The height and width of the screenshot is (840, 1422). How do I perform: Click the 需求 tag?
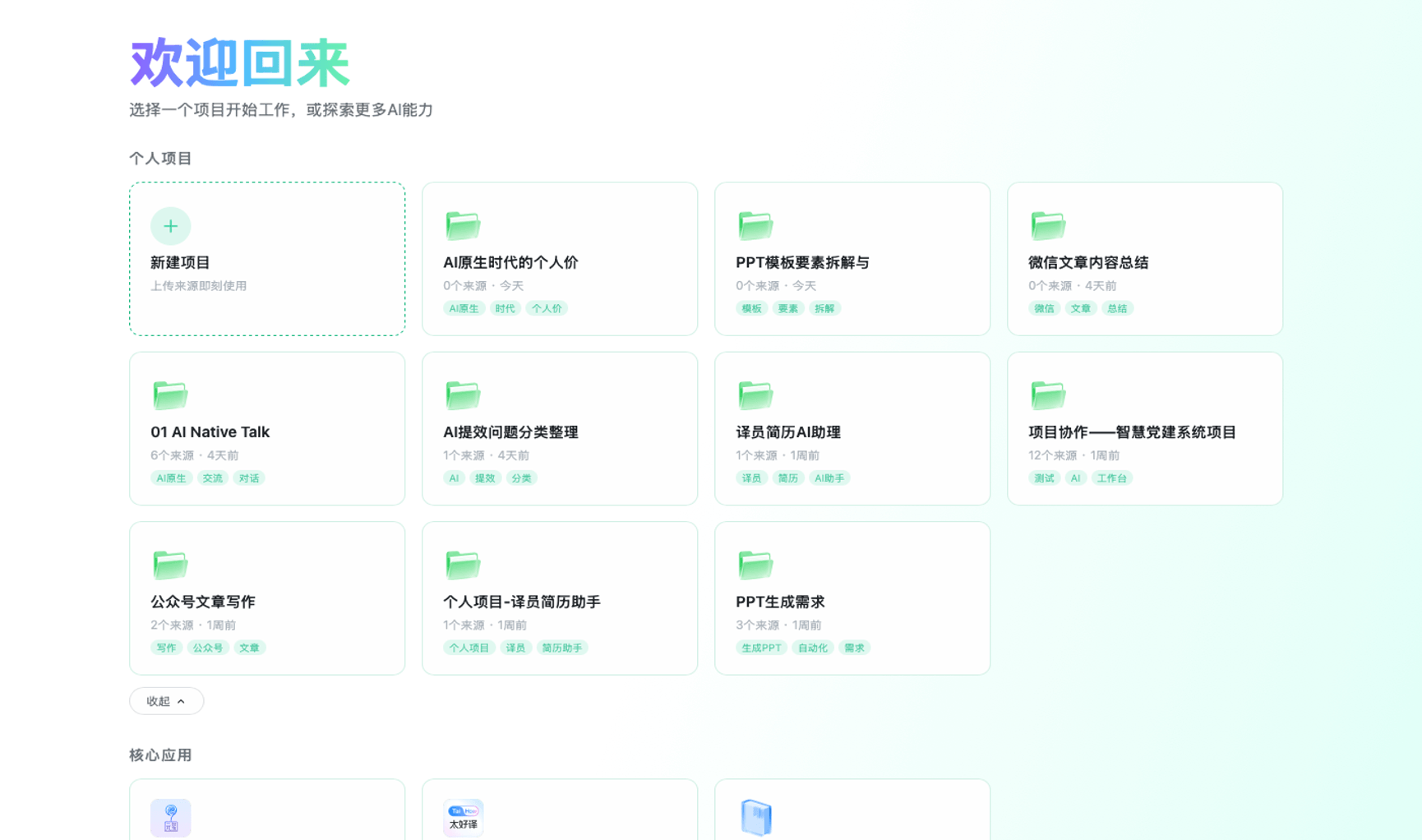click(x=855, y=648)
